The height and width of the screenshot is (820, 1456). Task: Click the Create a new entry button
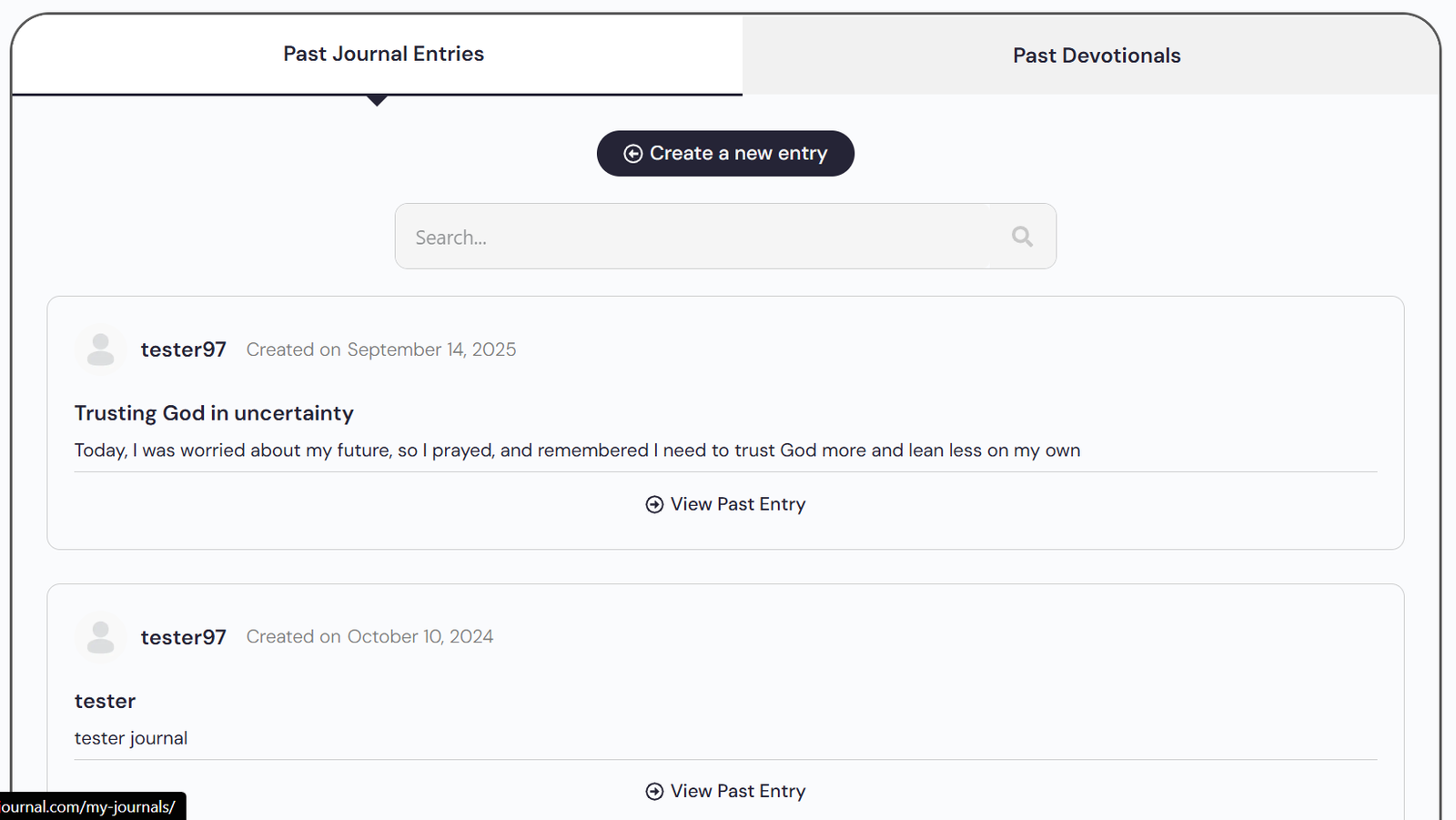tap(725, 154)
